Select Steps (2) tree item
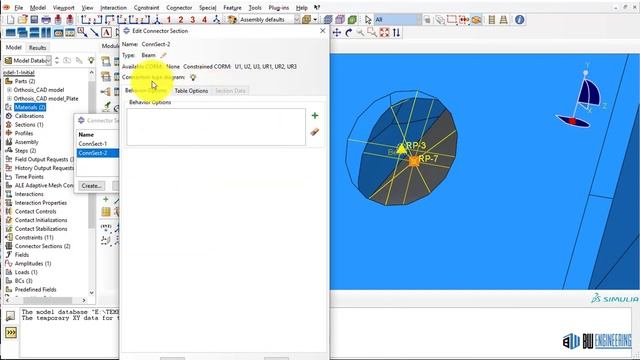The height and width of the screenshot is (360, 640). [x=25, y=151]
